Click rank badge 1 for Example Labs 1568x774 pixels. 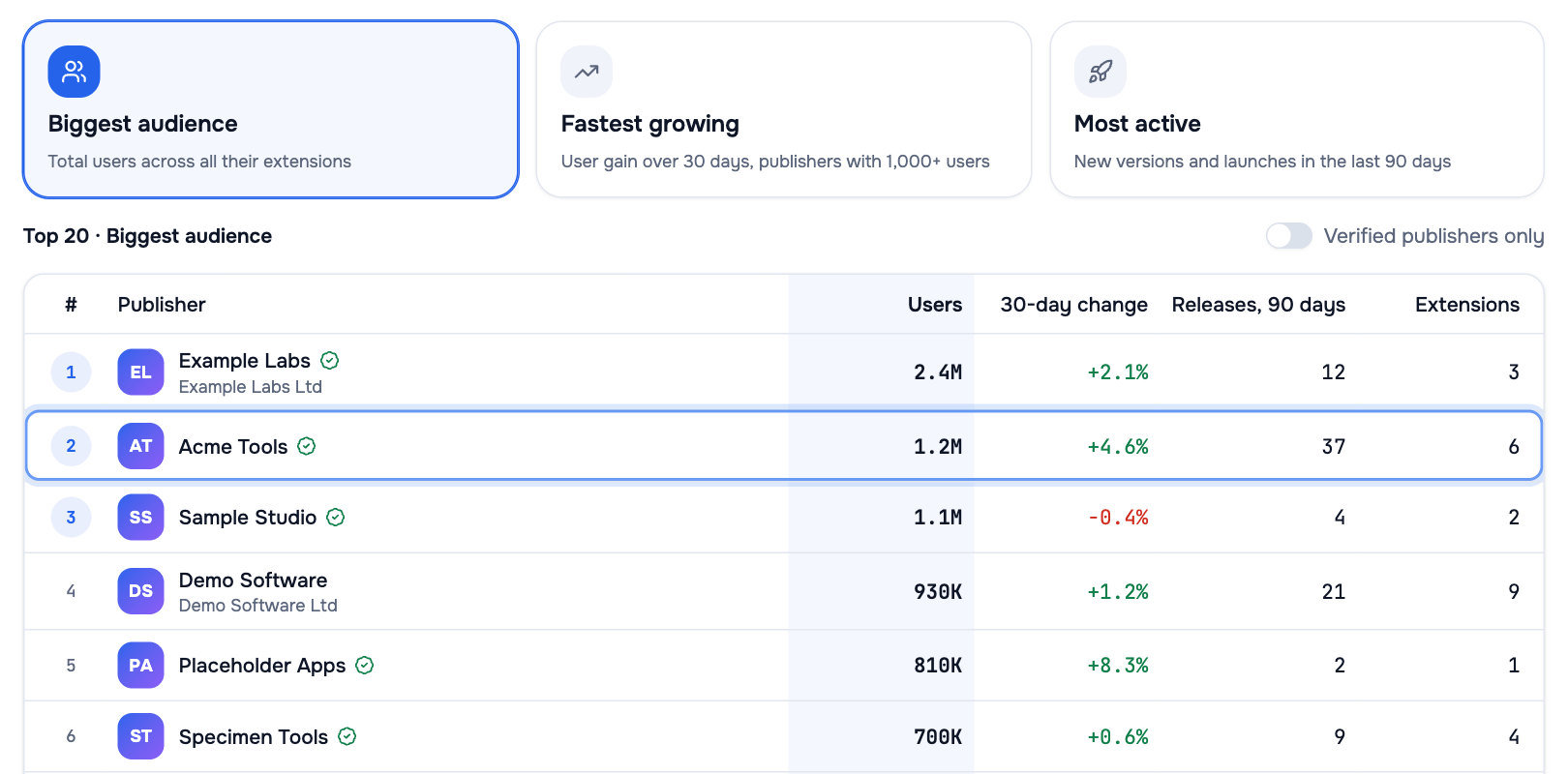tap(71, 372)
